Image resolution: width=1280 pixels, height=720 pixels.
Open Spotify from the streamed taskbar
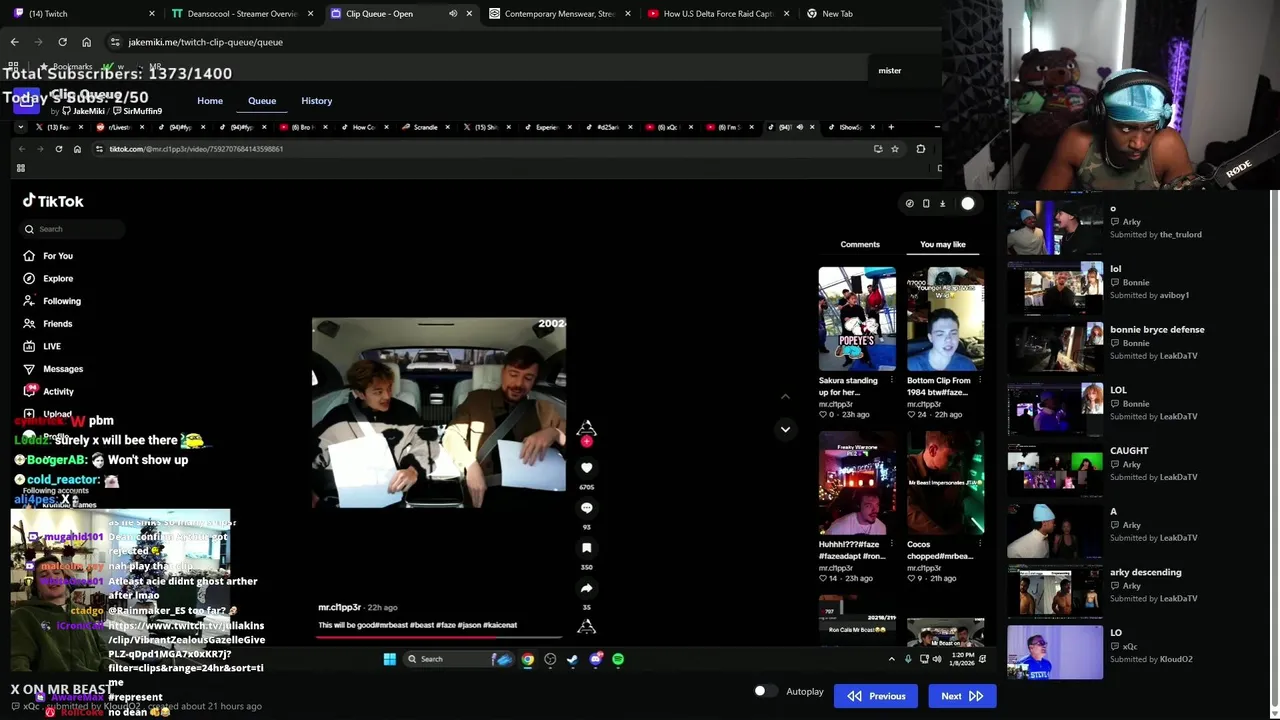tap(618, 659)
